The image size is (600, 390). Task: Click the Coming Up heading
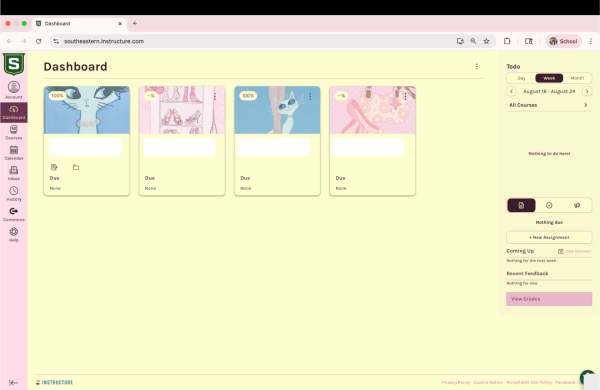pyautogui.click(x=520, y=251)
